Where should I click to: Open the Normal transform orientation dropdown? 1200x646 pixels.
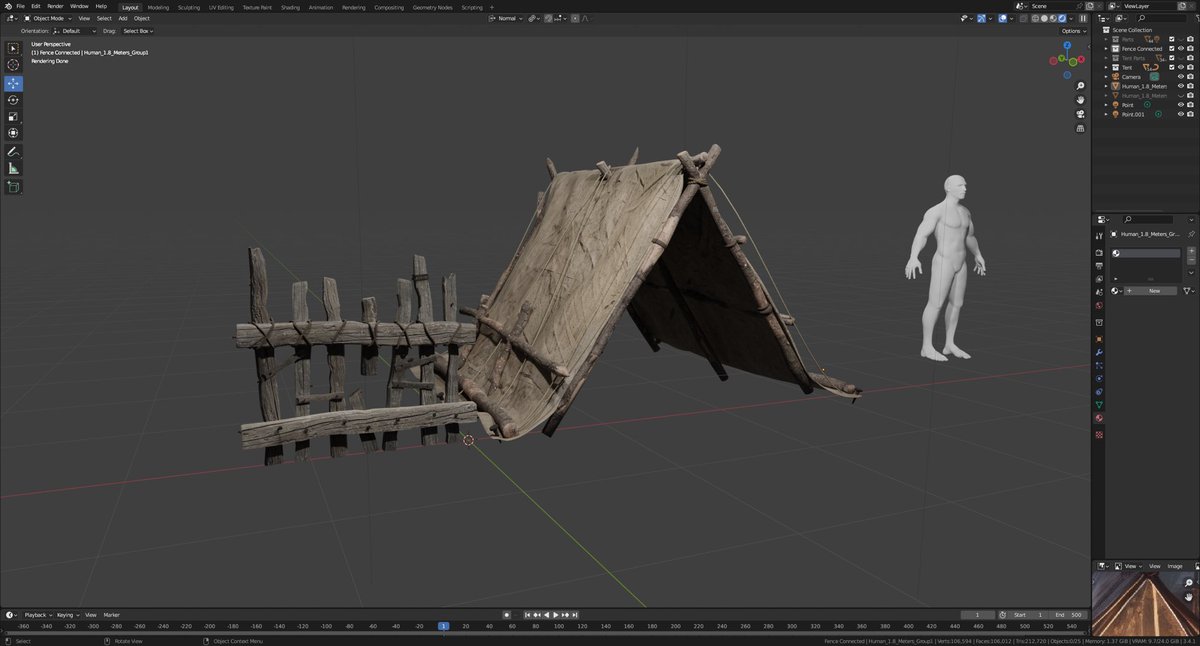[x=507, y=18]
